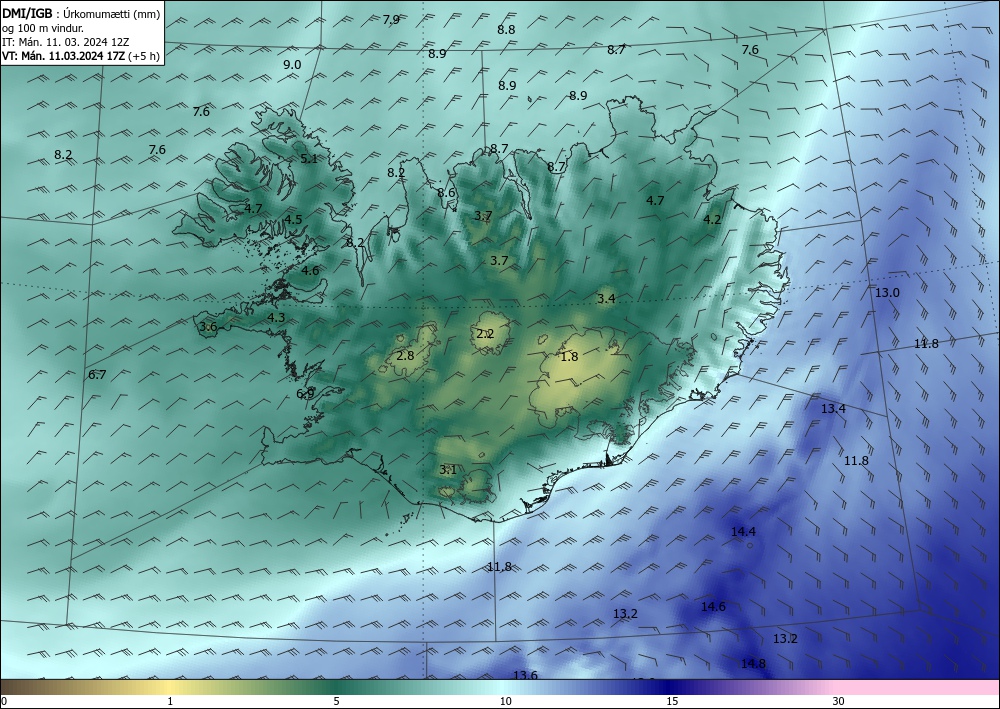Select the 13.4 value label

pyautogui.click(x=833, y=409)
